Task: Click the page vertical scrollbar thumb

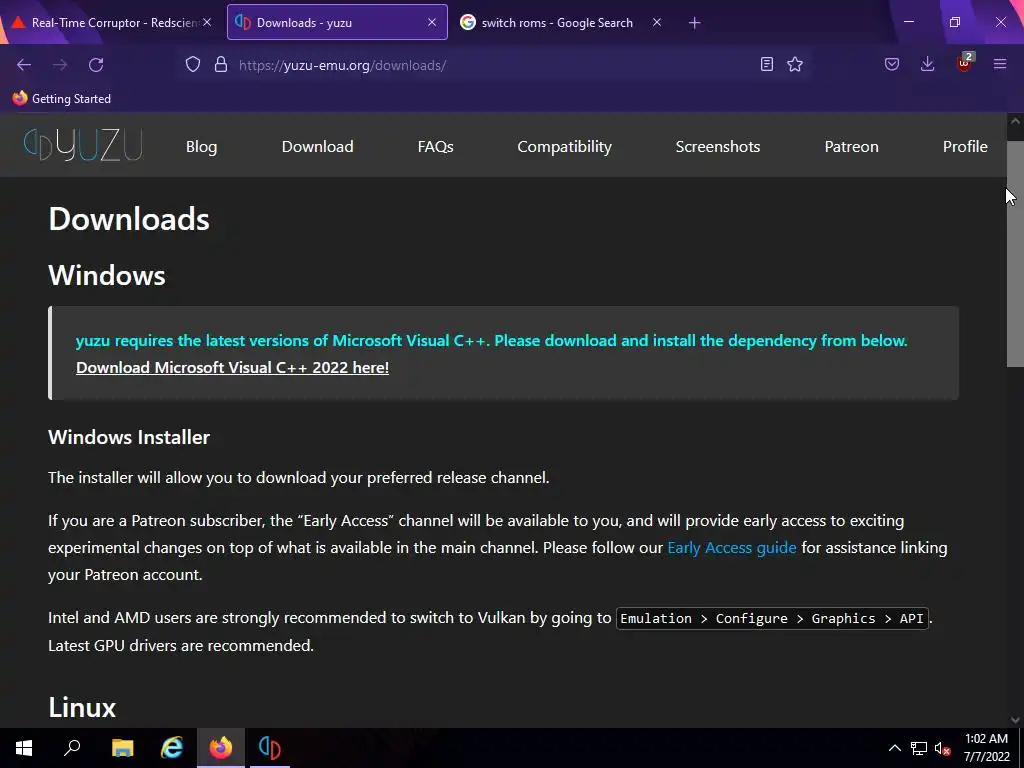Action: tap(1015, 253)
